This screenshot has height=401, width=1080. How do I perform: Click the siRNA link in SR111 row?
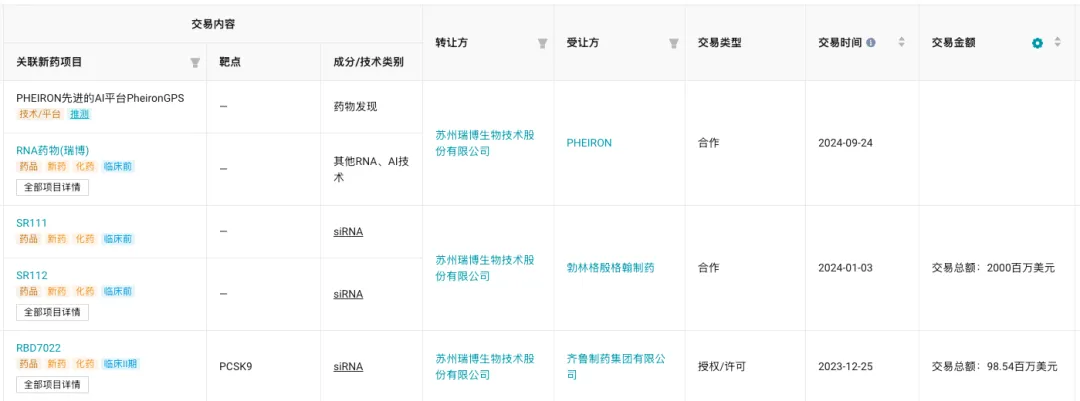348,231
